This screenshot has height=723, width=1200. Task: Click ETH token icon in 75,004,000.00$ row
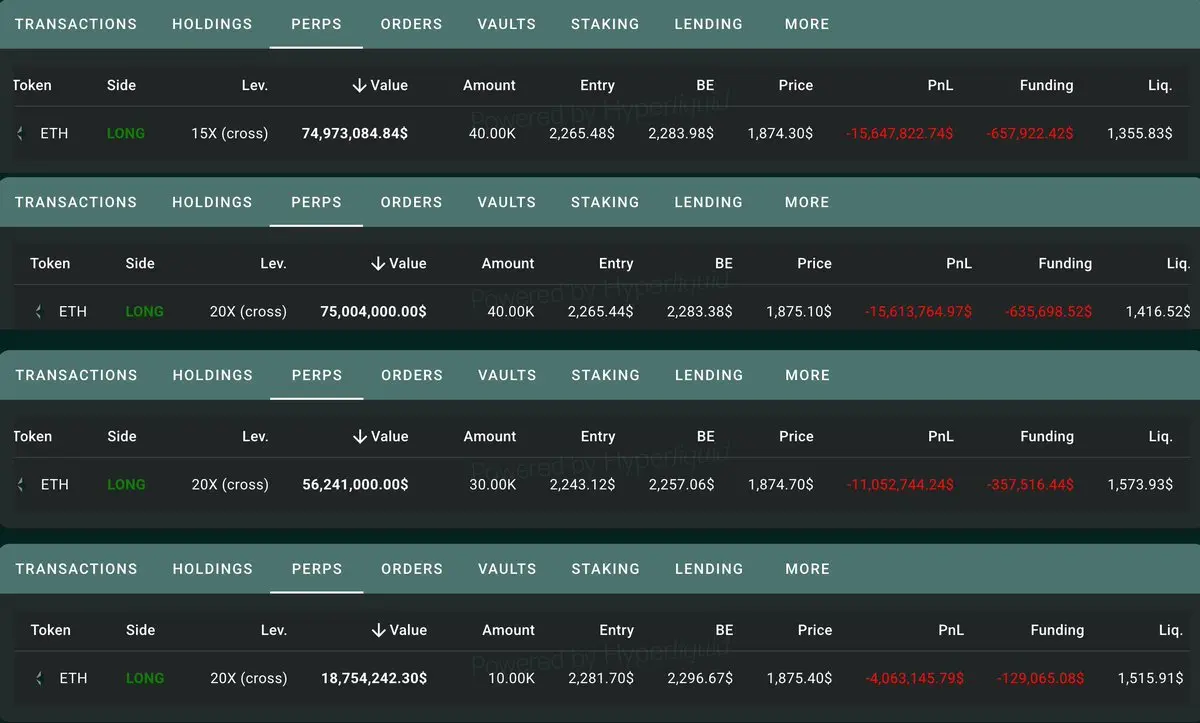38,311
